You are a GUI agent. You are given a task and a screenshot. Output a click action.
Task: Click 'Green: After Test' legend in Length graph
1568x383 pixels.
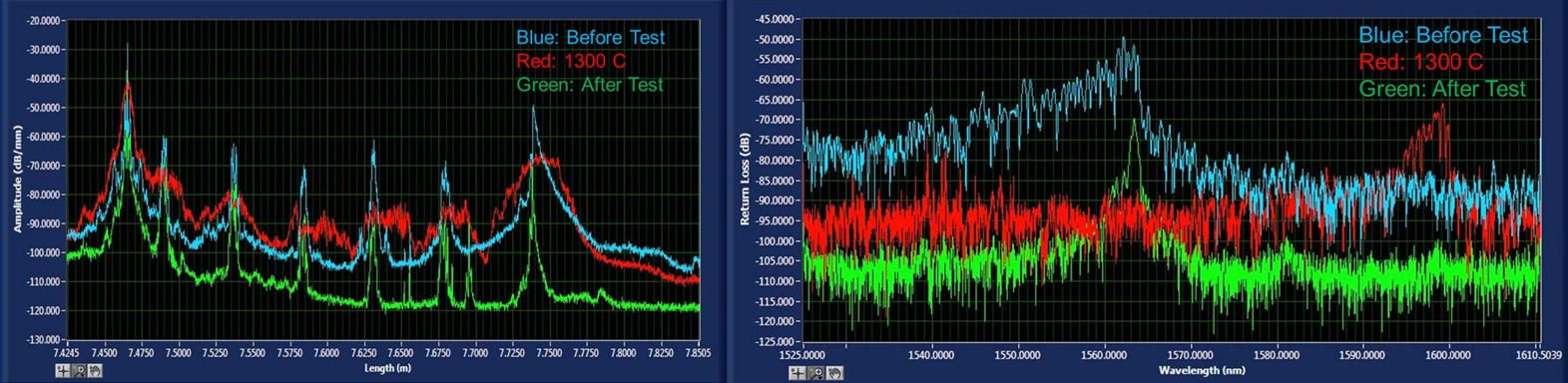[x=589, y=86]
